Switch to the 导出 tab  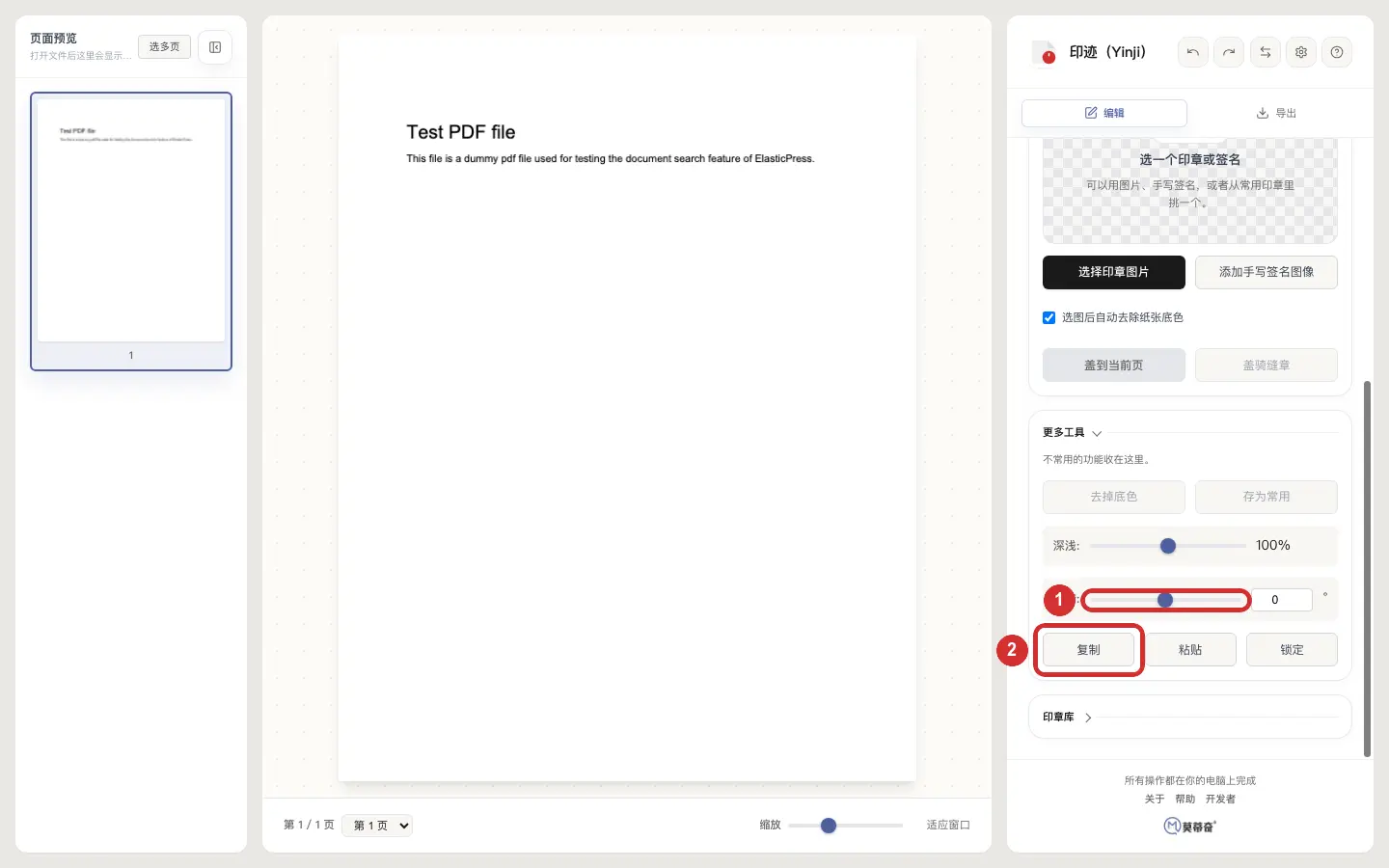click(x=1276, y=113)
